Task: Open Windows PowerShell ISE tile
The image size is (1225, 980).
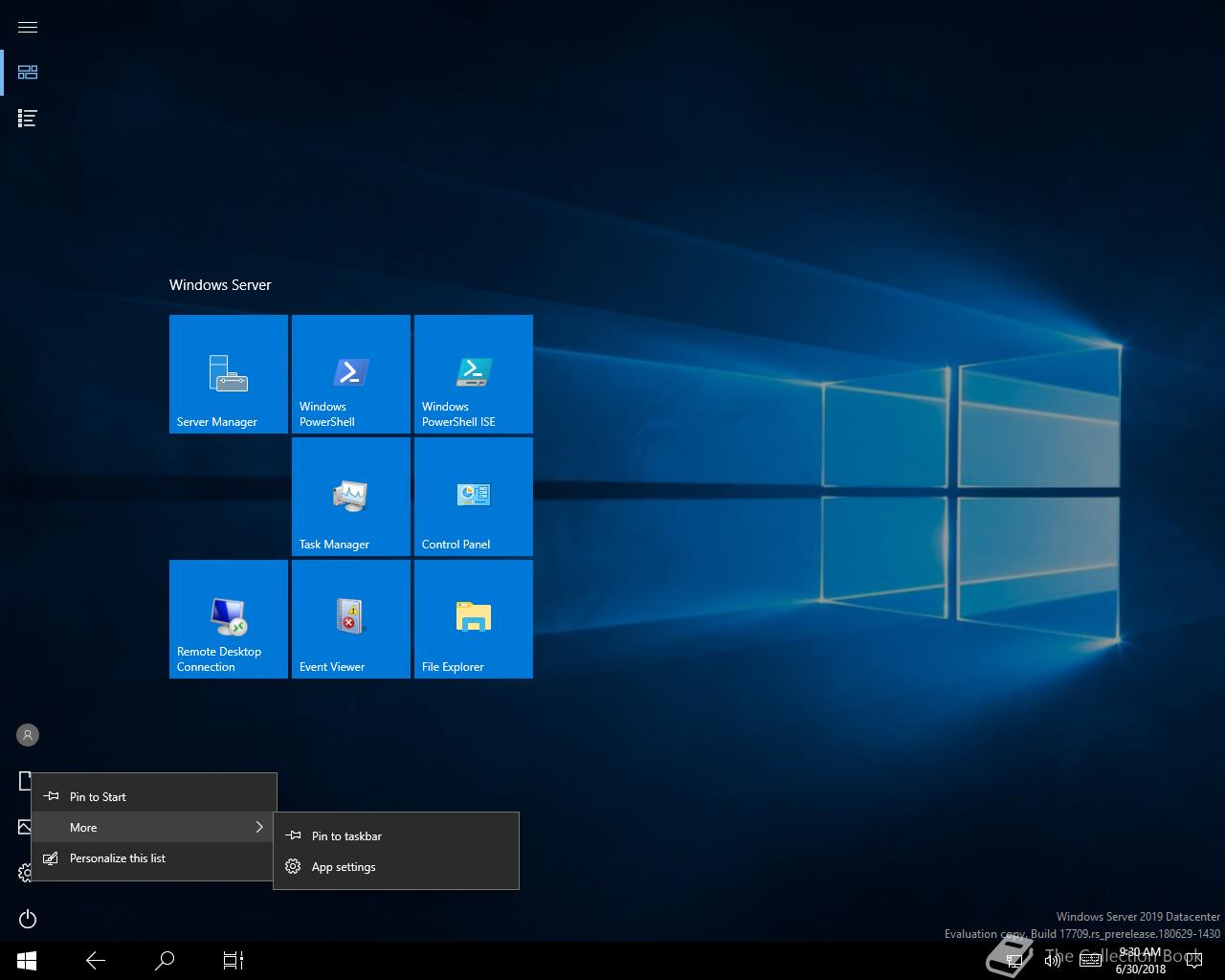Action: pyautogui.click(x=474, y=374)
